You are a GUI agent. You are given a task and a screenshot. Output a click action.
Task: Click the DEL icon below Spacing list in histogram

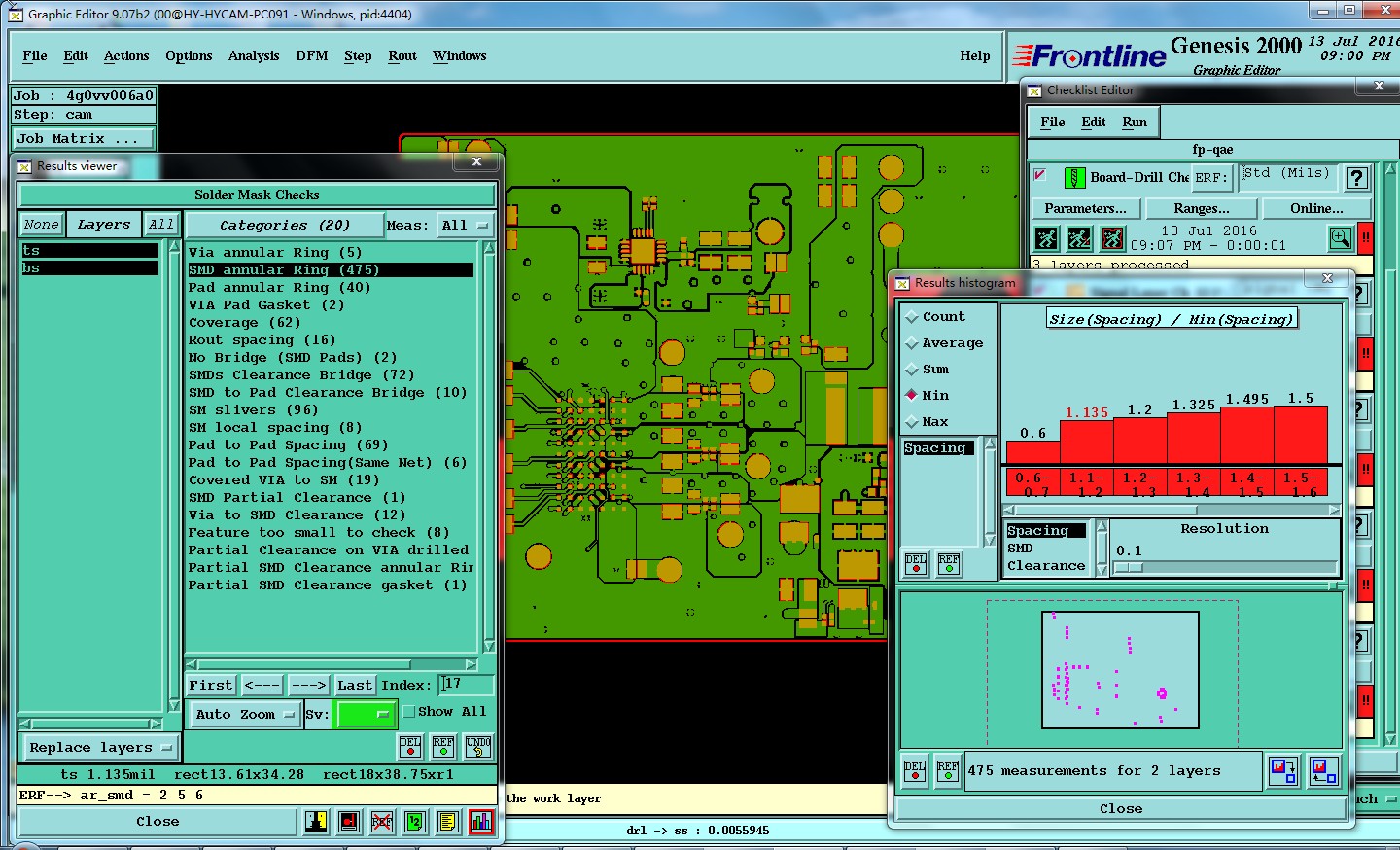click(x=916, y=564)
